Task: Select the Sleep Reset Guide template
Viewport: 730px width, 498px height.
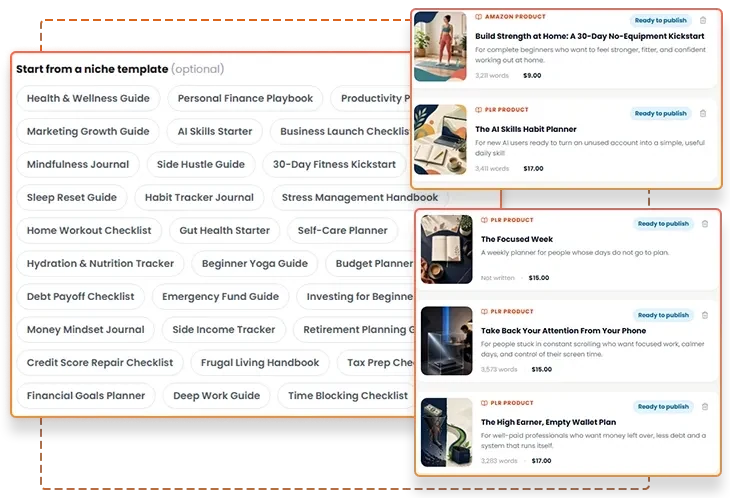Action: pyautogui.click(x=72, y=197)
